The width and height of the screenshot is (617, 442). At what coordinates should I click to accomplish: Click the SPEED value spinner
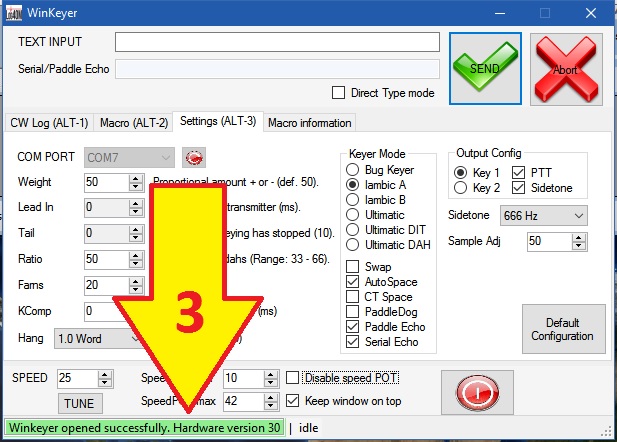pos(85,378)
